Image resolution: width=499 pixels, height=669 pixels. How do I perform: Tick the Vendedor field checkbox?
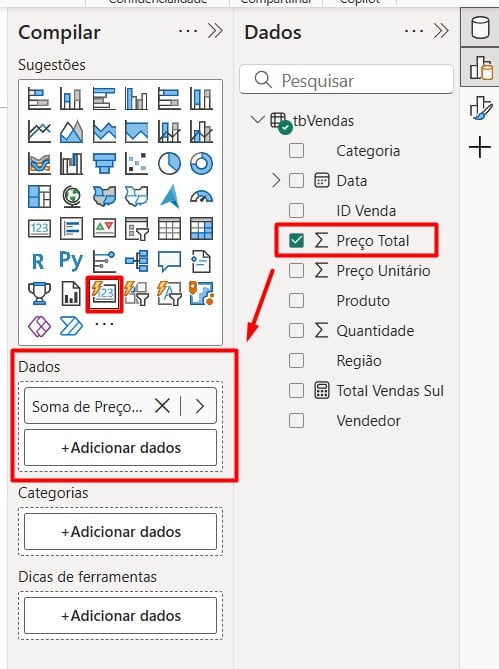coord(296,421)
